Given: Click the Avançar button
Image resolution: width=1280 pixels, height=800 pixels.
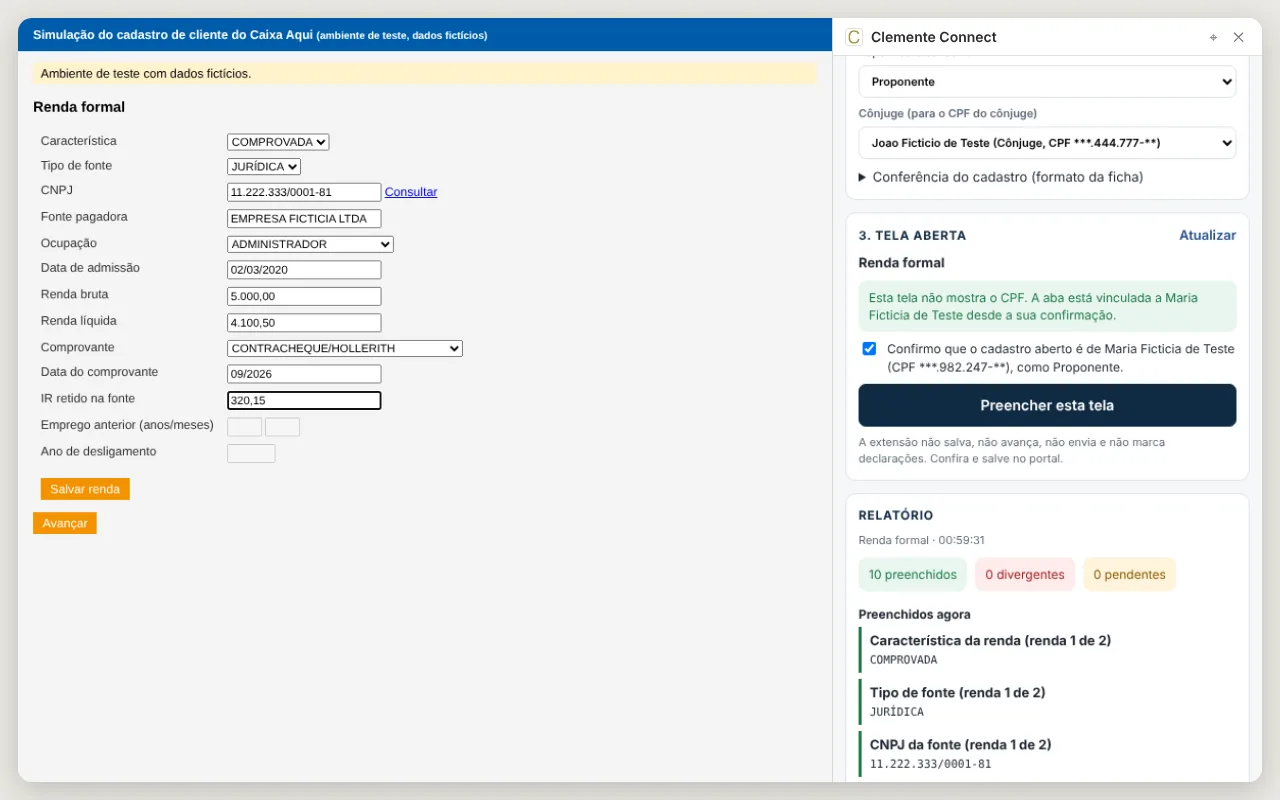Looking at the screenshot, I should pos(65,523).
